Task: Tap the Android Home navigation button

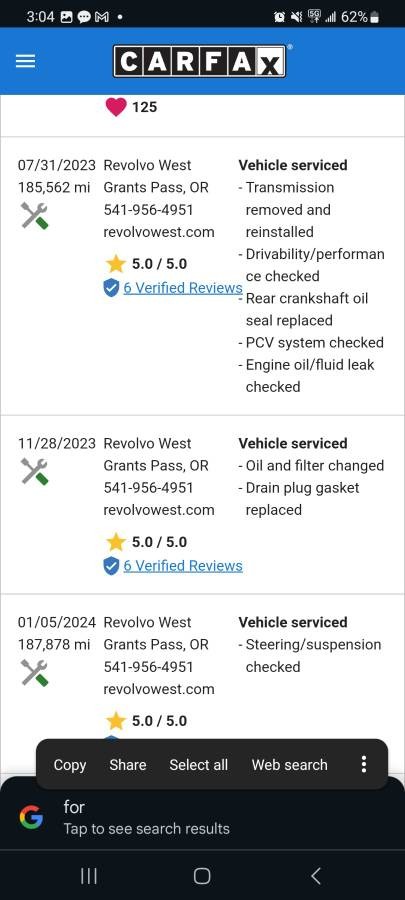Action: coord(202,876)
